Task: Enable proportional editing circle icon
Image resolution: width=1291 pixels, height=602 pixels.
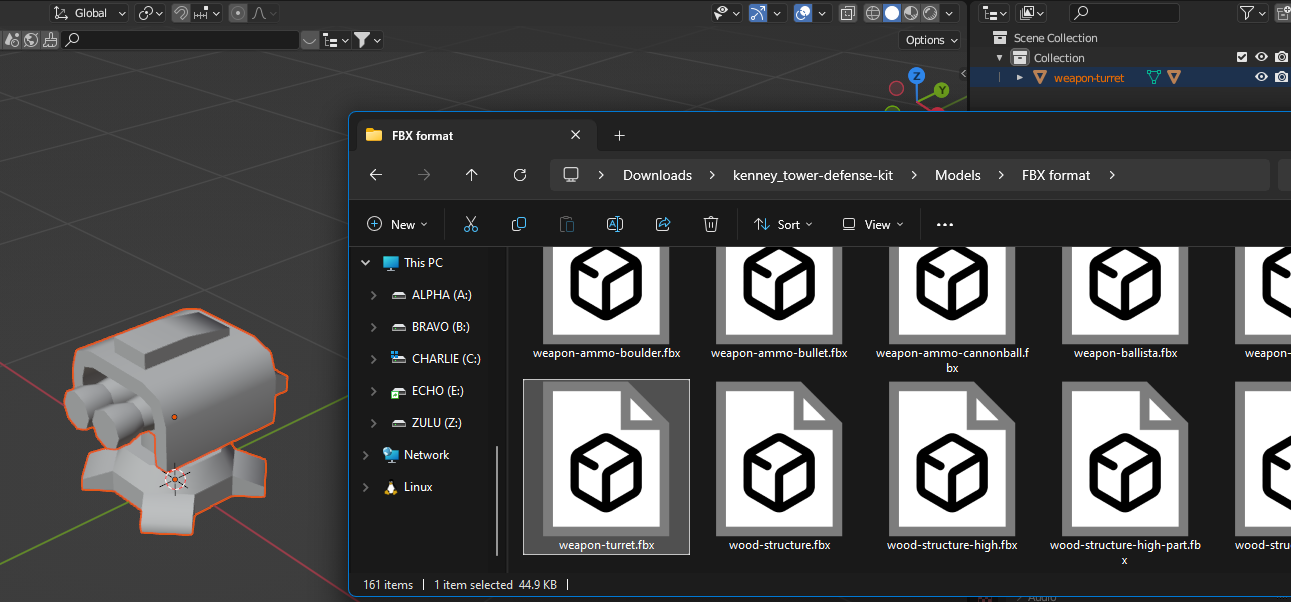Action: click(238, 13)
